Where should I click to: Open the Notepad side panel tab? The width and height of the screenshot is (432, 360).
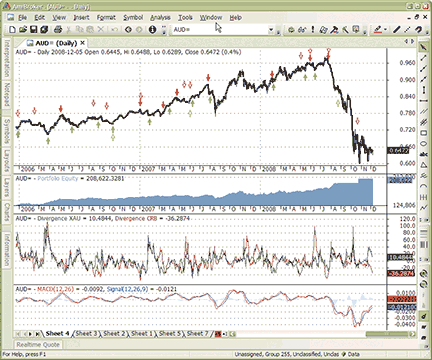pos(7,96)
